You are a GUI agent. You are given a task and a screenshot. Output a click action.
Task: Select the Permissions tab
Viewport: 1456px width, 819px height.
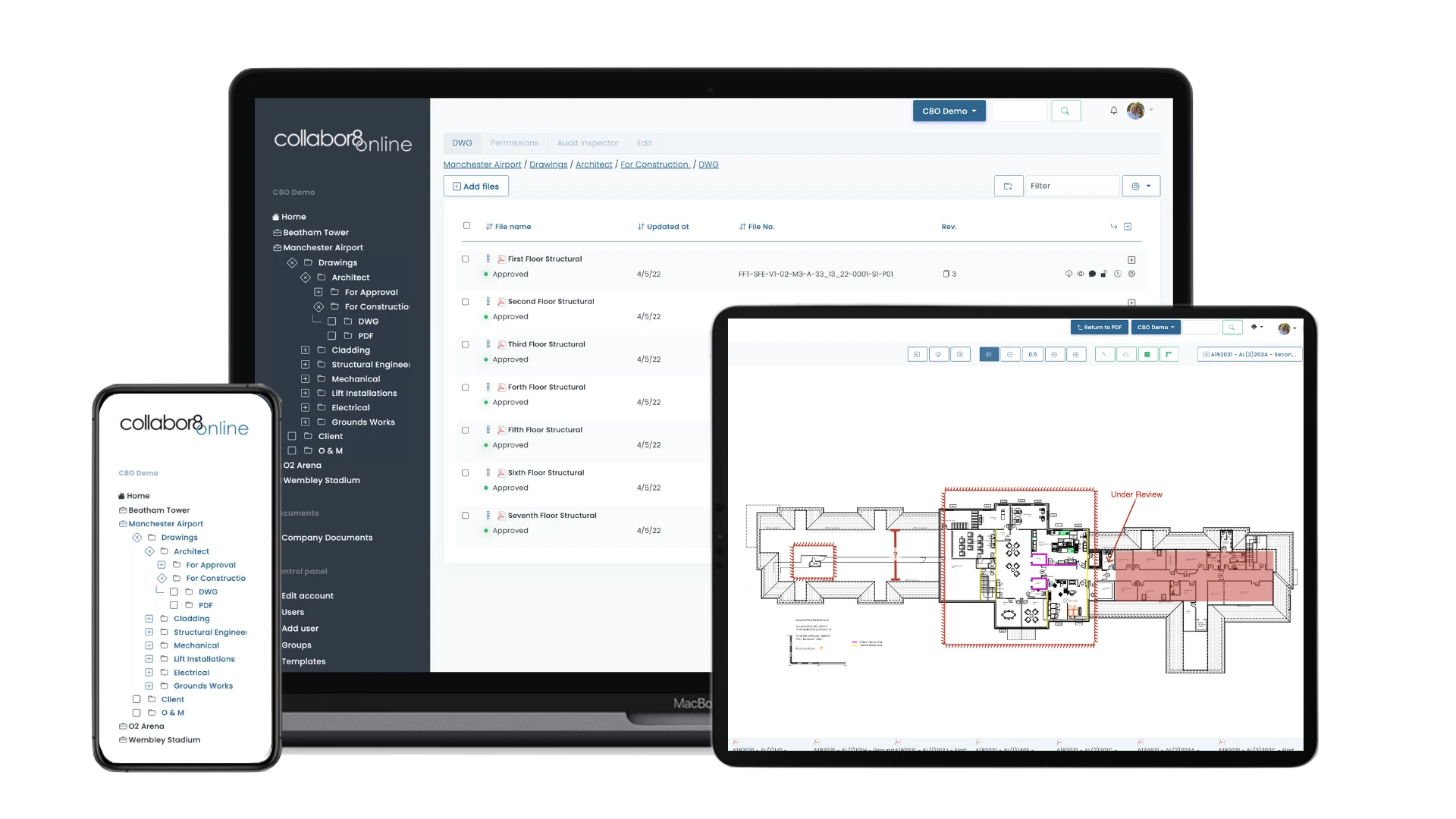(515, 142)
